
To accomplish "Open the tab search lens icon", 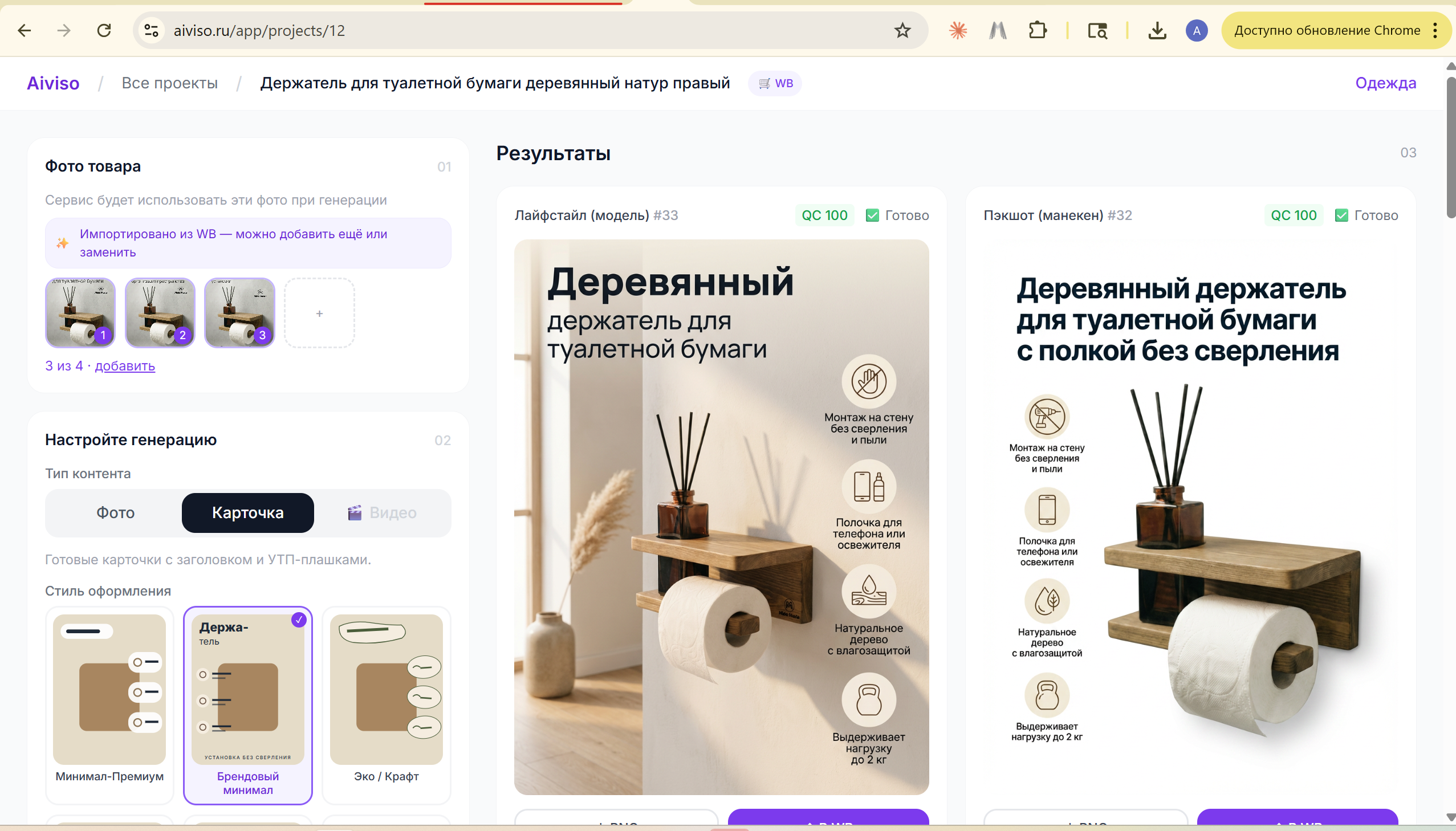I will (1097, 30).
